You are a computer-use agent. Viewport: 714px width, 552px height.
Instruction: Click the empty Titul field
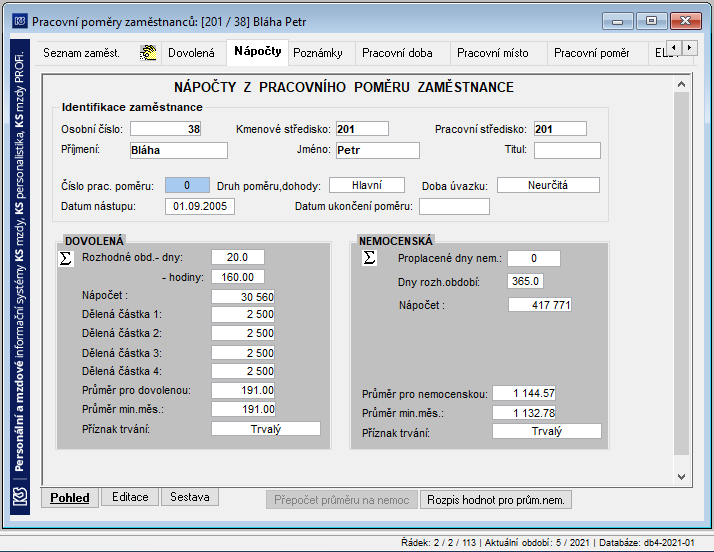coord(567,150)
